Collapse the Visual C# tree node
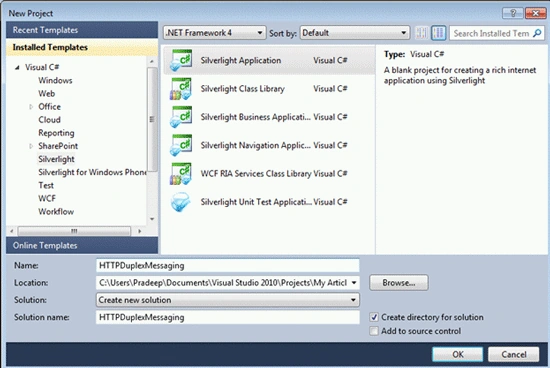The width and height of the screenshot is (550, 368). click(17, 67)
